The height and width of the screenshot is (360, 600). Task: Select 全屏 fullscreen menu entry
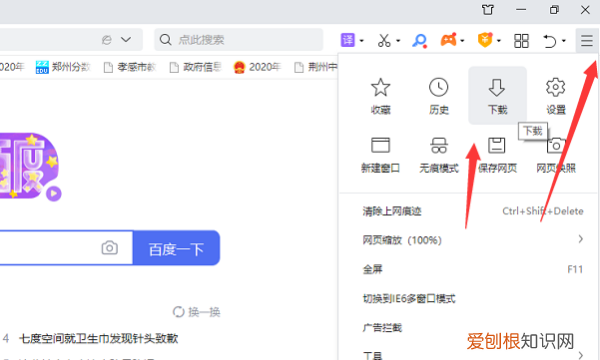pos(468,269)
